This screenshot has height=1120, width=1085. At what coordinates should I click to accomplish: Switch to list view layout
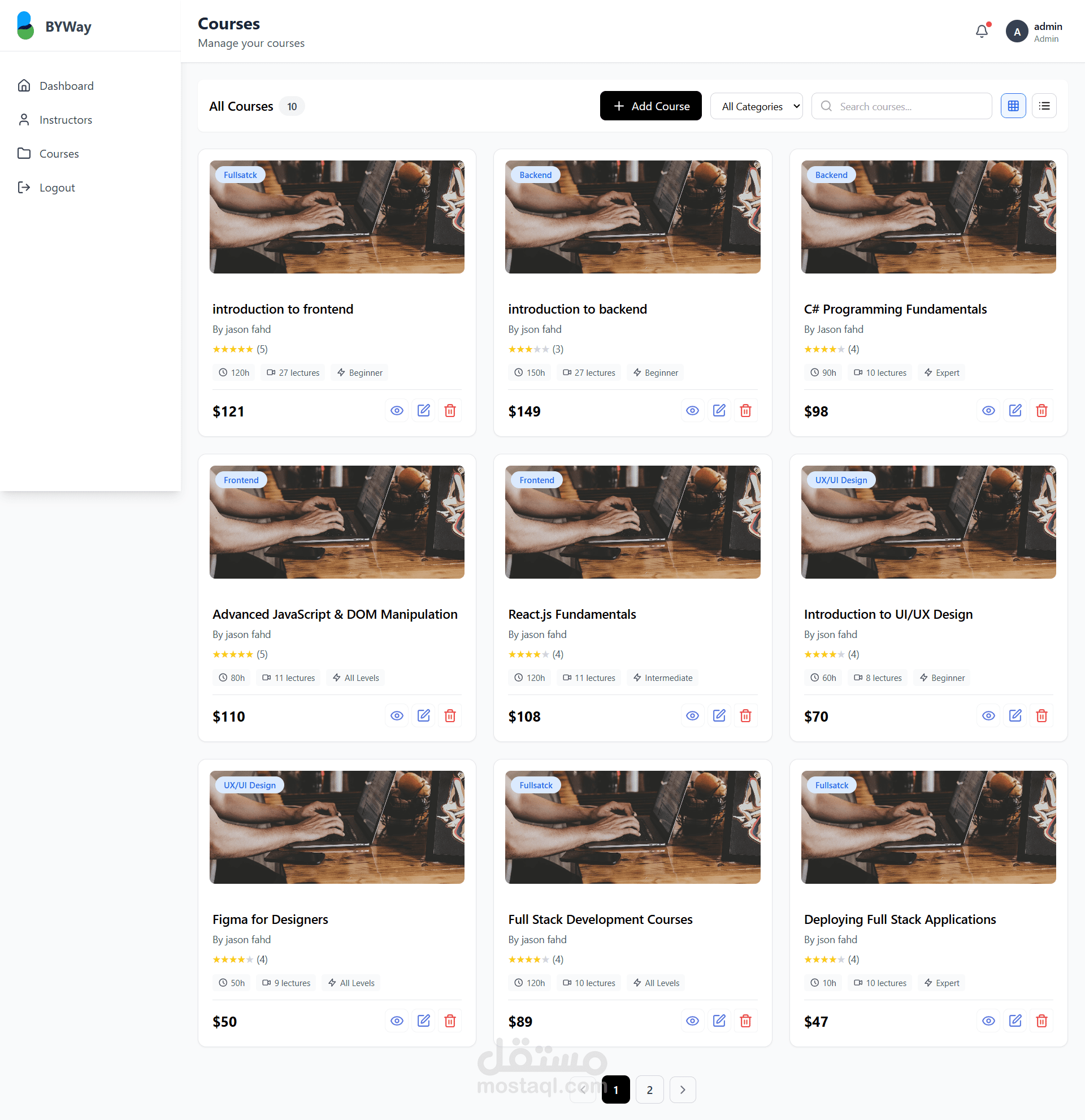pyautogui.click(x=1044, y=106)
